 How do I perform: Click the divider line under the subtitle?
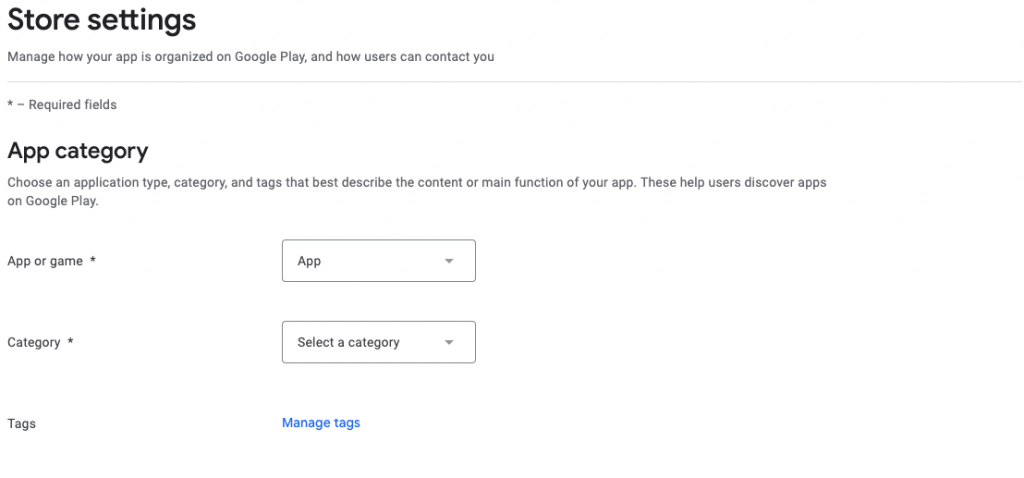tap(512, 81)
